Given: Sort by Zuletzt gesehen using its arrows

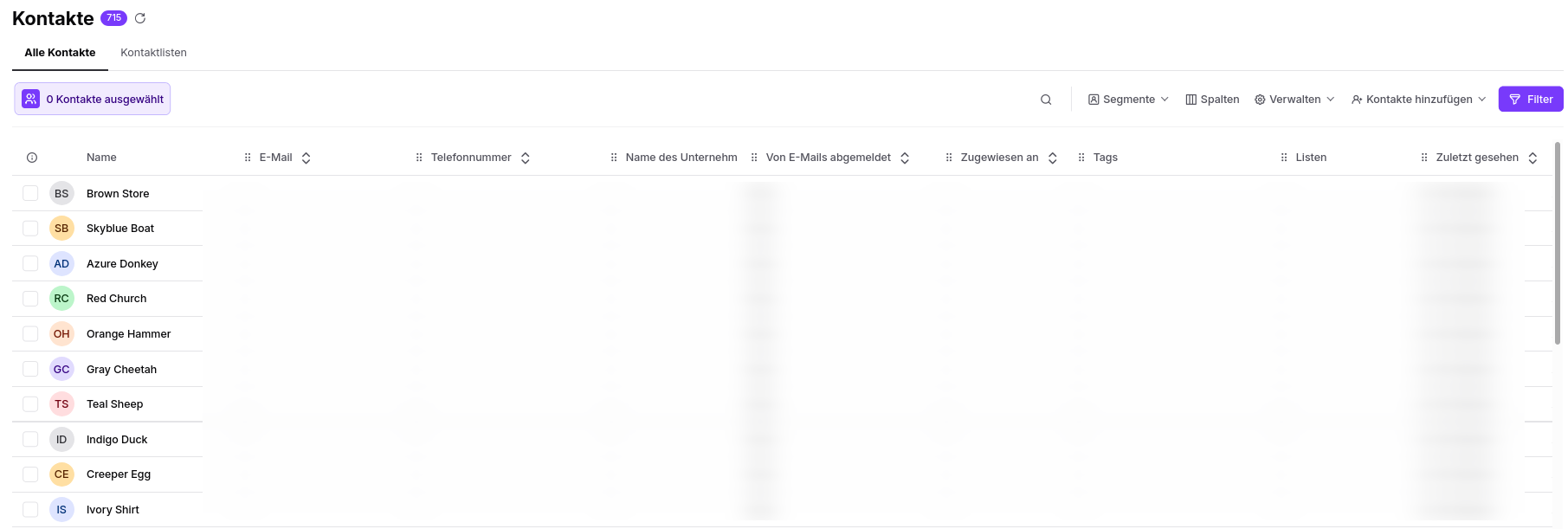Looking at the screenshot, I should tap(1533, 158).
